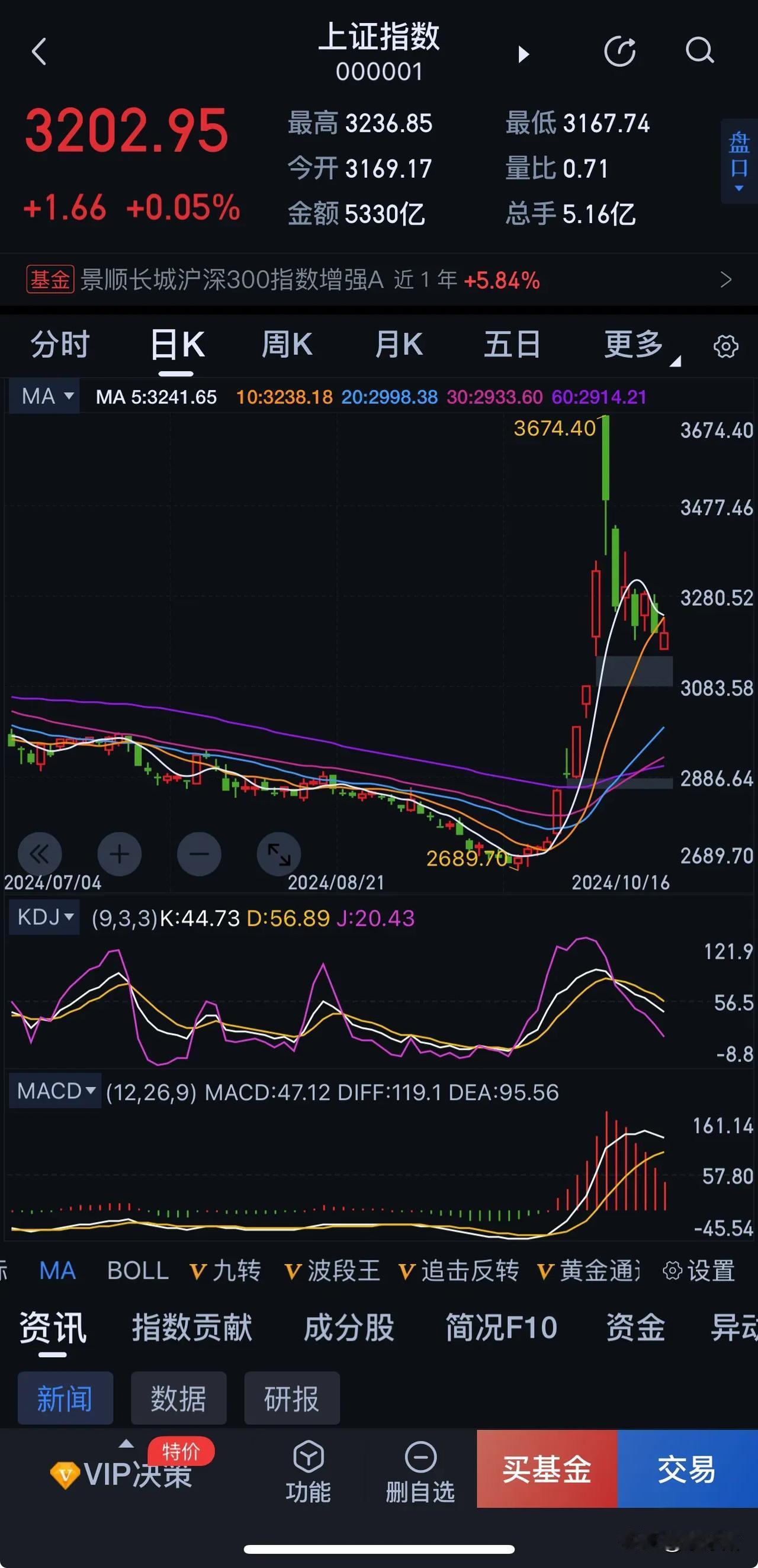
Task: Tap the 特价 promo badge
Action: 181,1451
